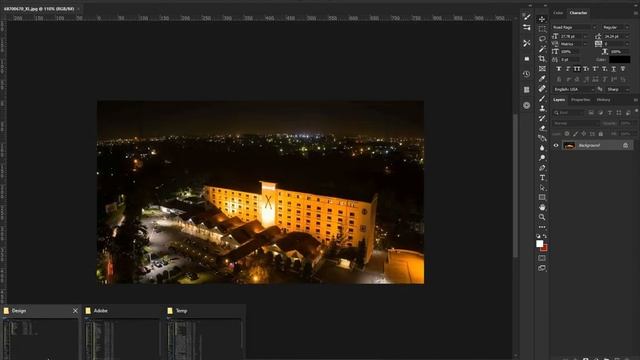Select the Lasso tool
This screenshot has height=360, width=640.
coord(542,39)
